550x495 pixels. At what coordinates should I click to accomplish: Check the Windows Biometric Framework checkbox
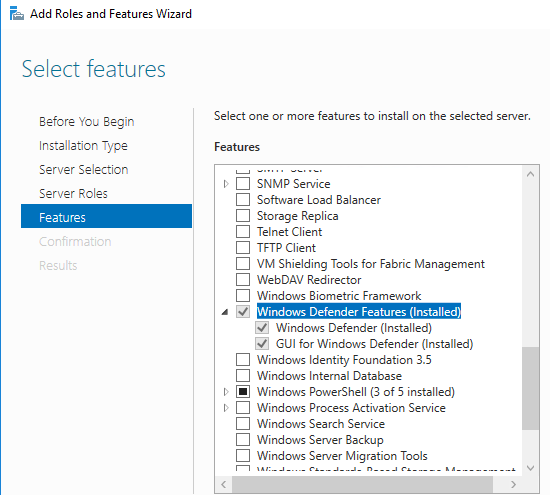[x=243, y=296]
